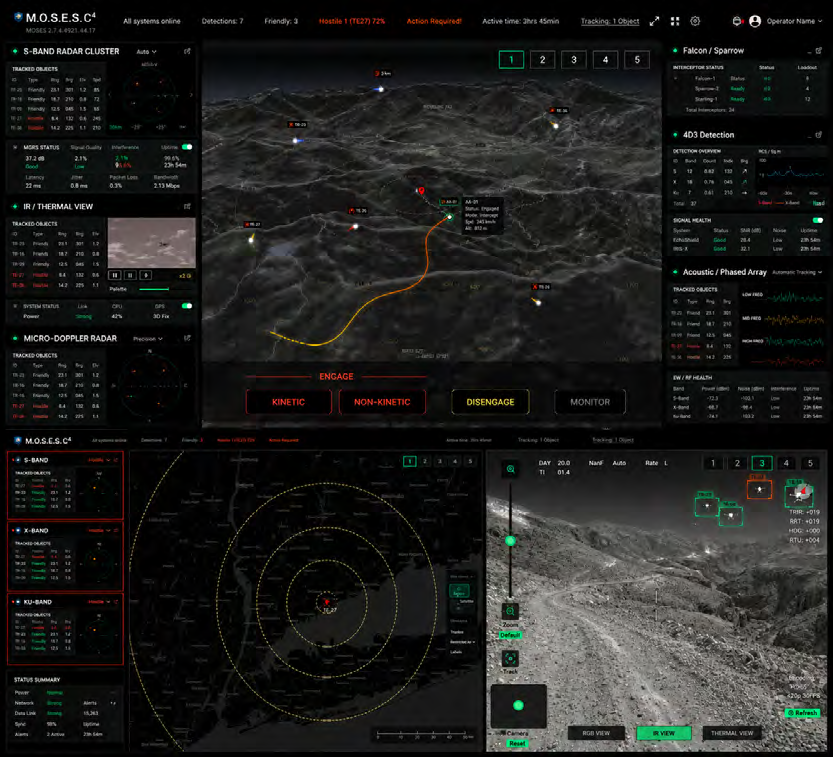Pop out the Micro-Doppler Radar panel
This screenshot has width=833, height=757.
click(x=187, y=338)
